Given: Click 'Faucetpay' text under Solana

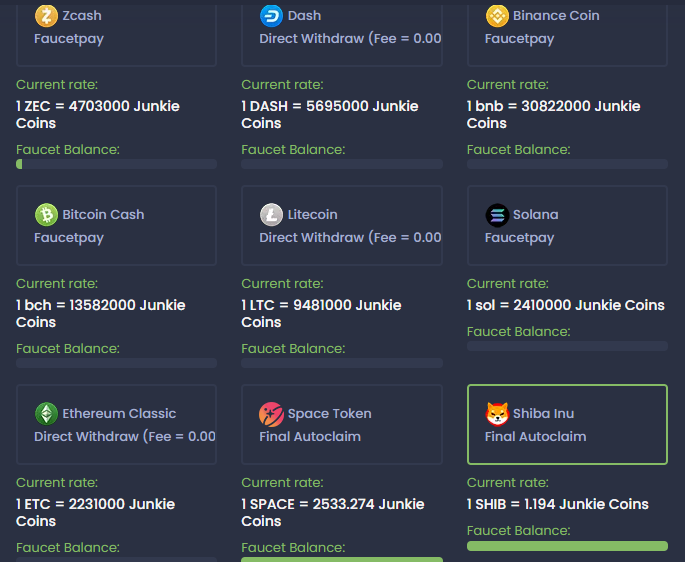Looking at the screenshot, I should [519, 238].
